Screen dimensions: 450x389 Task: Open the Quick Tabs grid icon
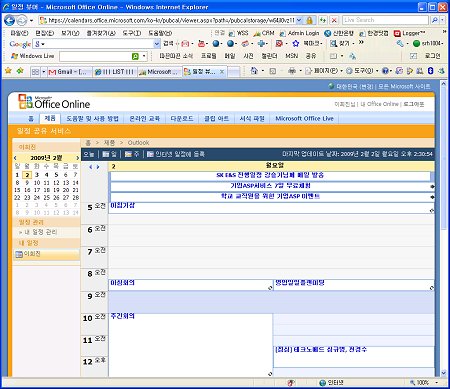[x=35, y=72]
